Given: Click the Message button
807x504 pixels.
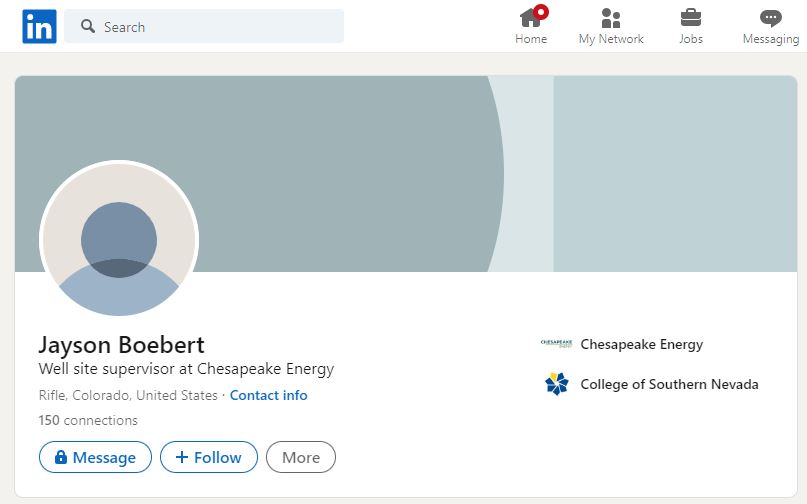Looking at the screenshot, I should (95, 457).
